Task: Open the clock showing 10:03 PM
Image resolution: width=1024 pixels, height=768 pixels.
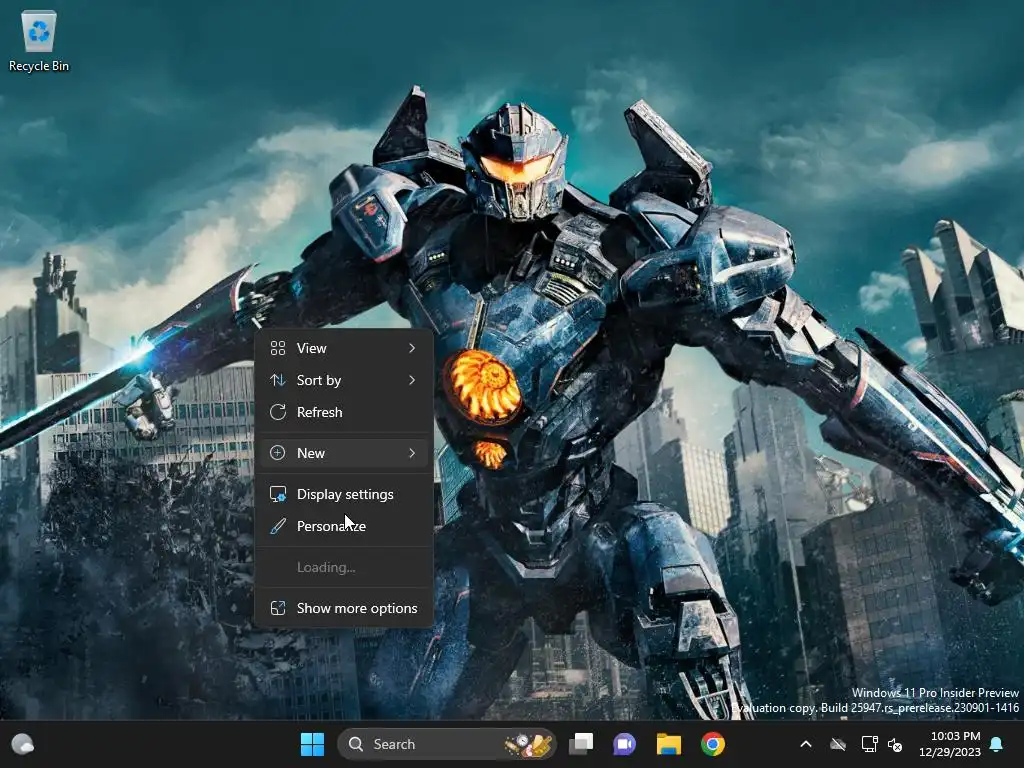Action: (x=955, y=736)
